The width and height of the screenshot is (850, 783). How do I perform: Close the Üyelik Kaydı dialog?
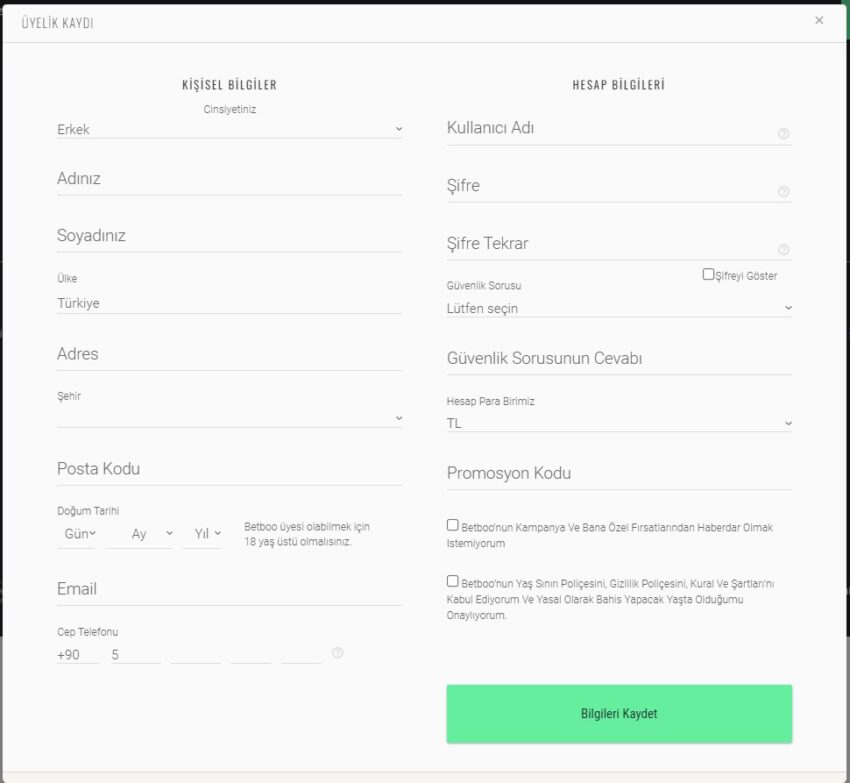(819, 20)
